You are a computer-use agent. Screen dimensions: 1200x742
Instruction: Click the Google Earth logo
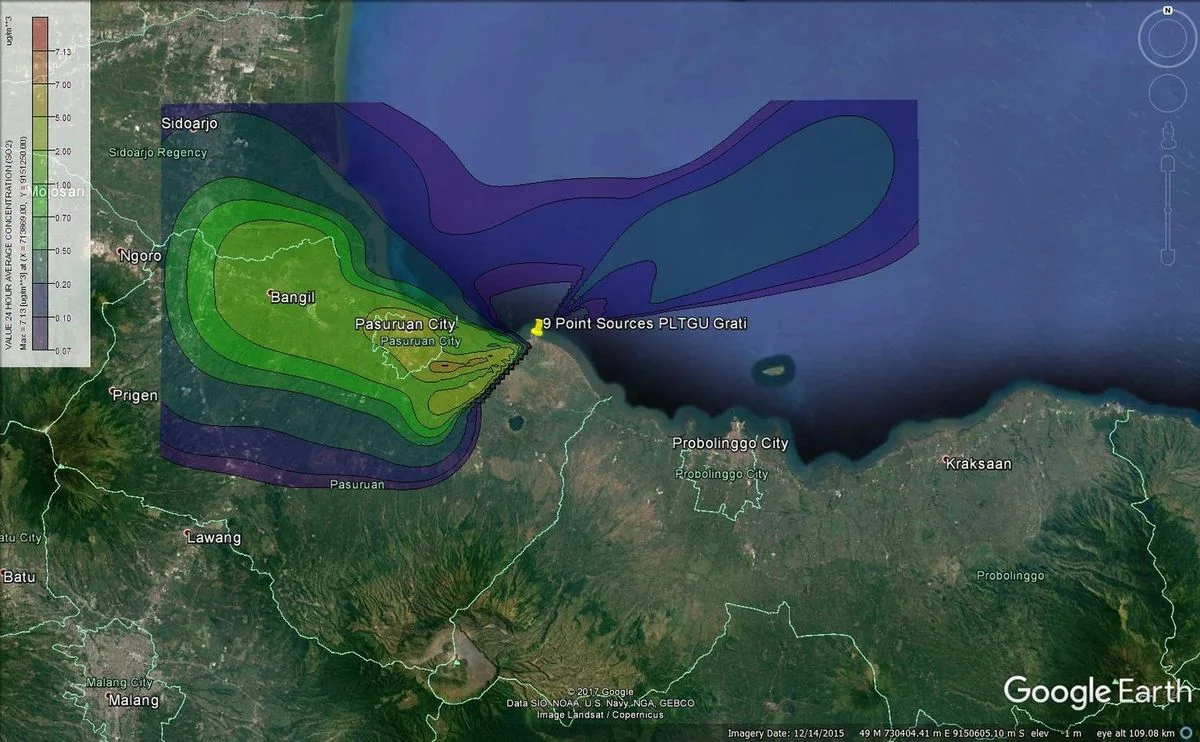(1096, 691)
